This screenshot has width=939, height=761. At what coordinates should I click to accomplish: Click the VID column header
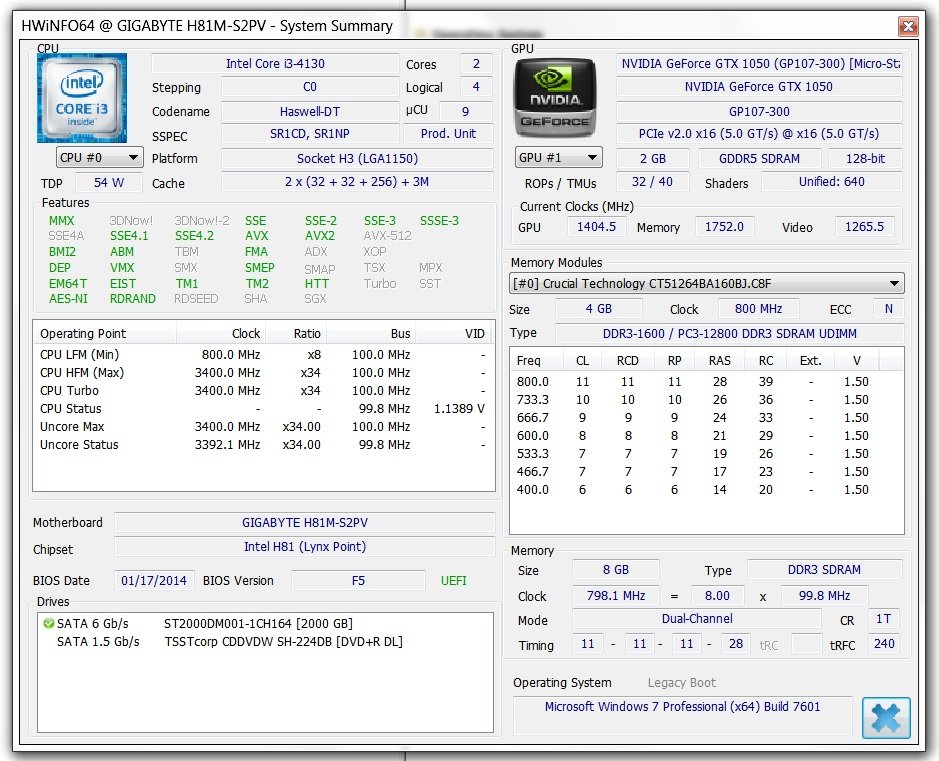tap(455, 333)
